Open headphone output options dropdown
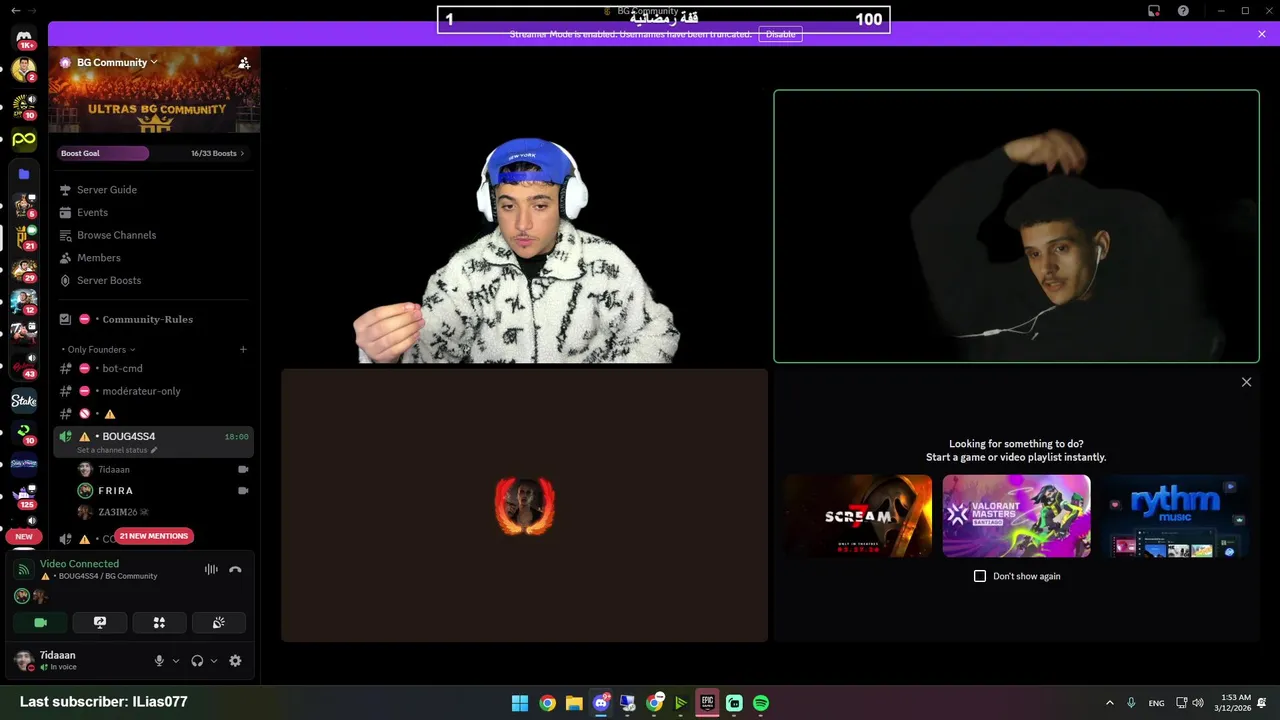The width and height of the screenshot is (1280, 720). coord(214,661)
